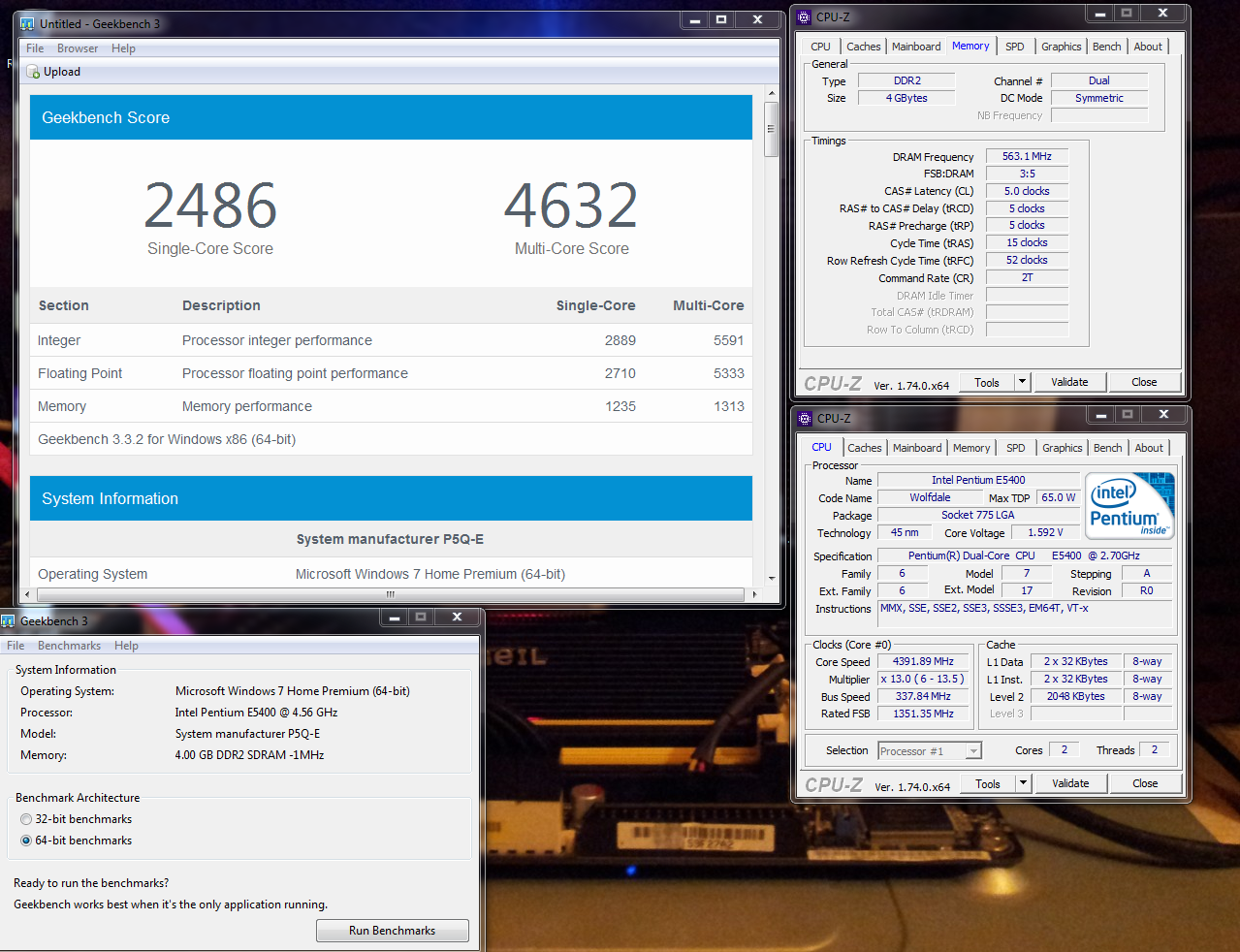The width and height of the screenshot is (1240, 952).
Task: Click Close button in upper CPU-Z Memory window
Action: [x=1144, y=382]
